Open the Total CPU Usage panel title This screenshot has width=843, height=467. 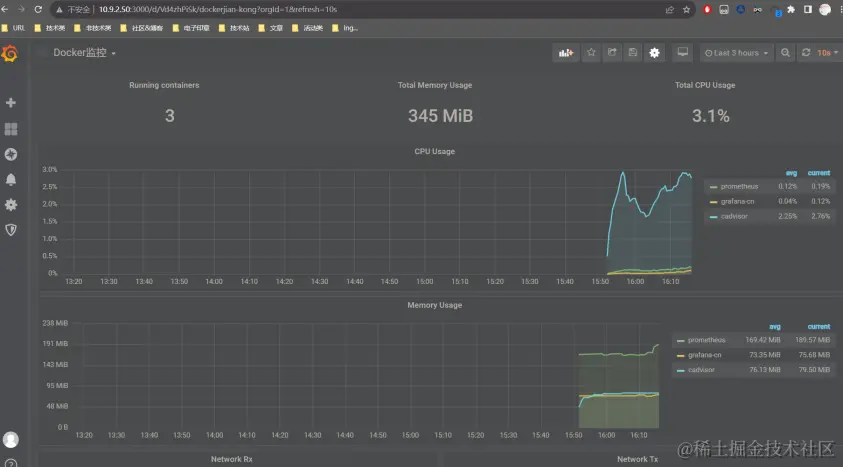705,85
